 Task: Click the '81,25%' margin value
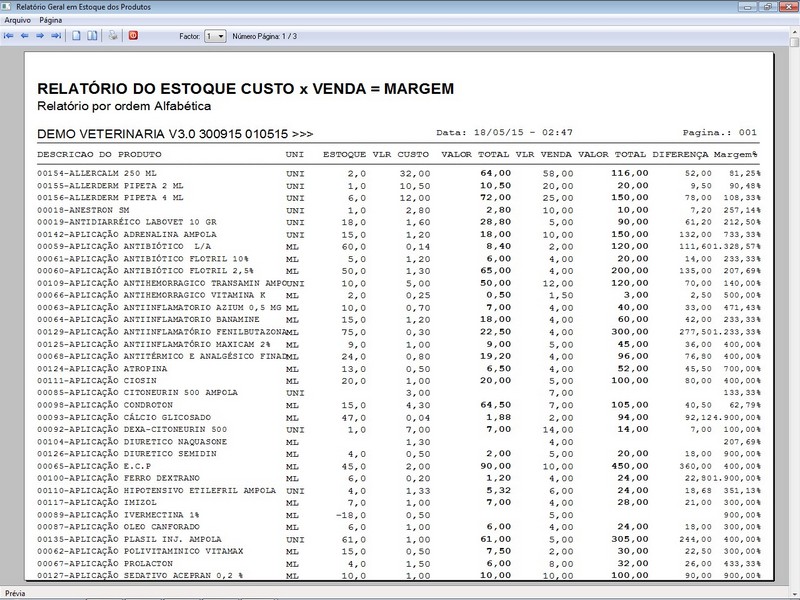click(744, 173)
